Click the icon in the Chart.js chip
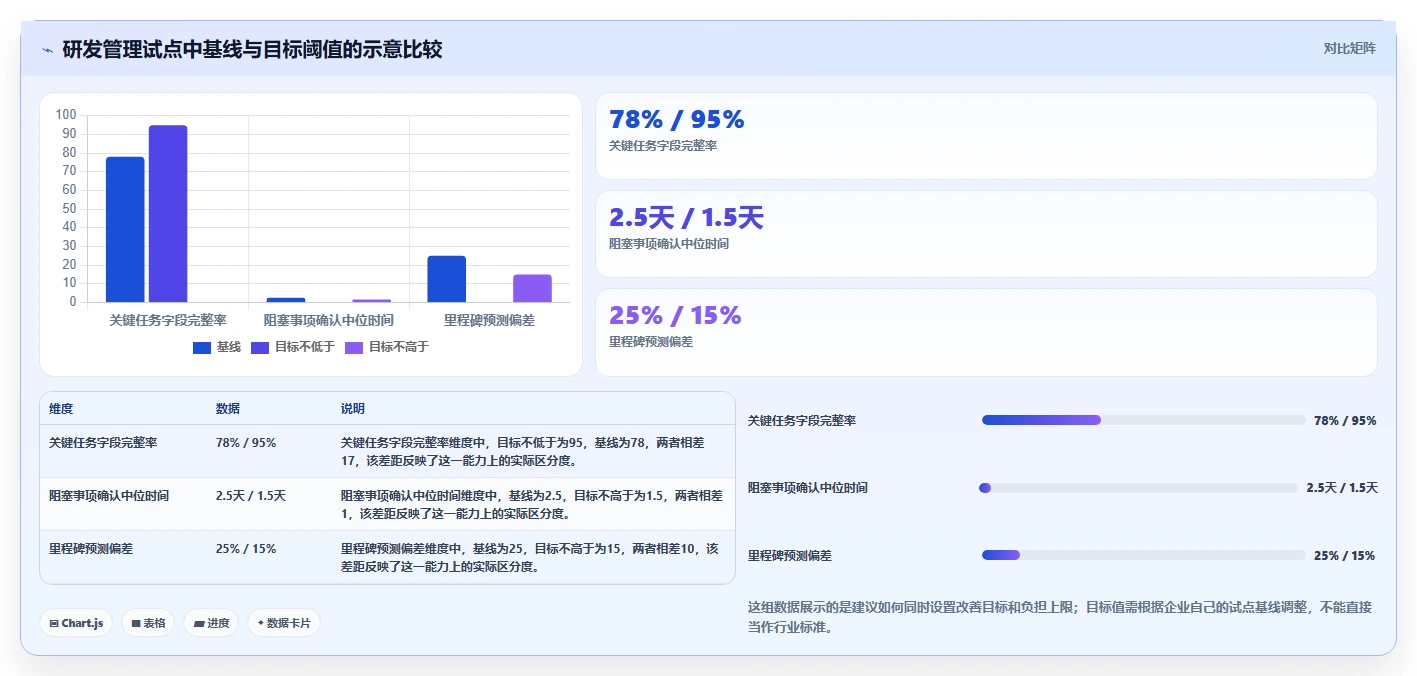 pyautogui.click(x=54, y=623)
